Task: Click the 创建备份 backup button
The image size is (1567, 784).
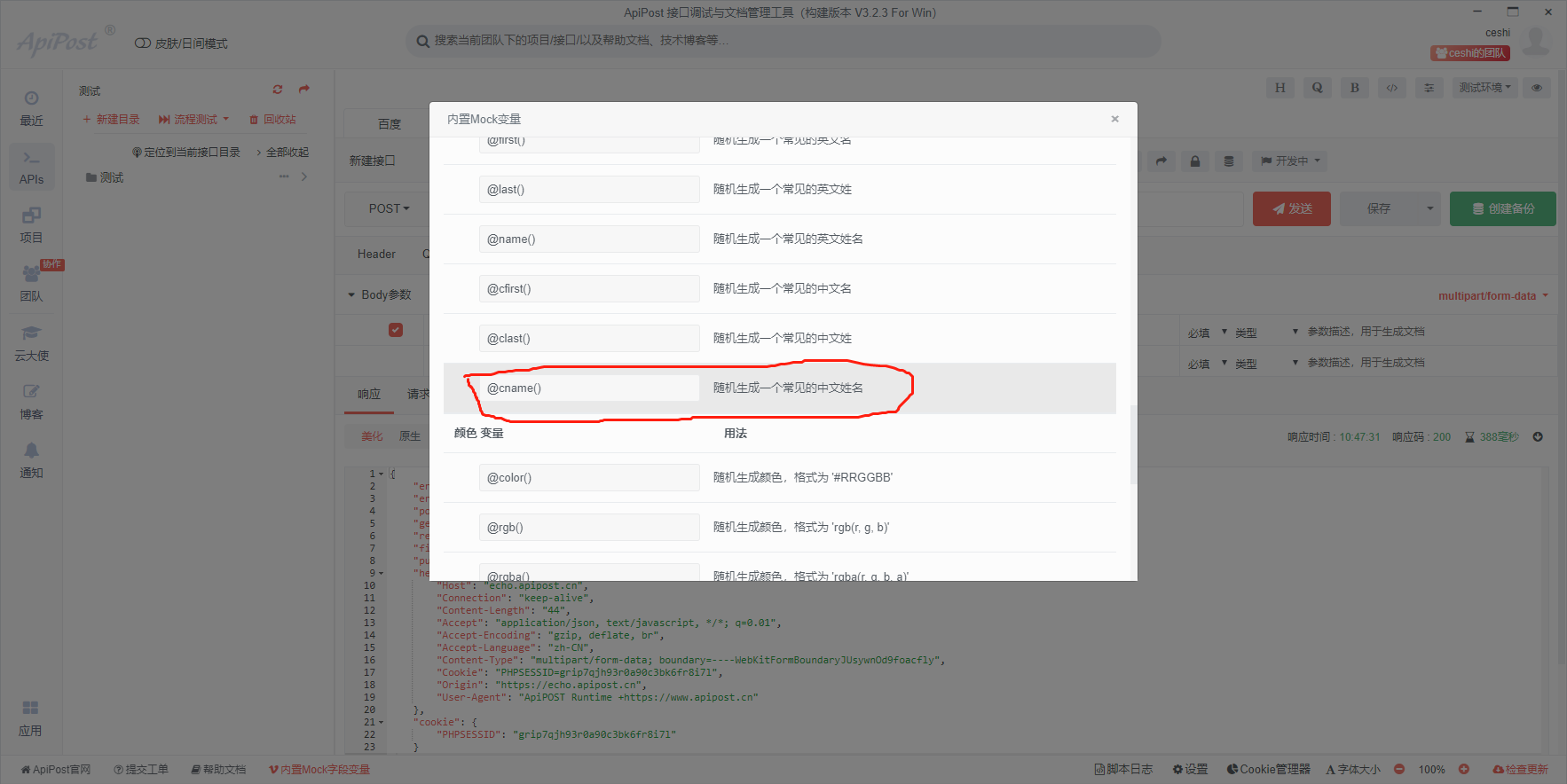Action: click(x=1503, y=208)
